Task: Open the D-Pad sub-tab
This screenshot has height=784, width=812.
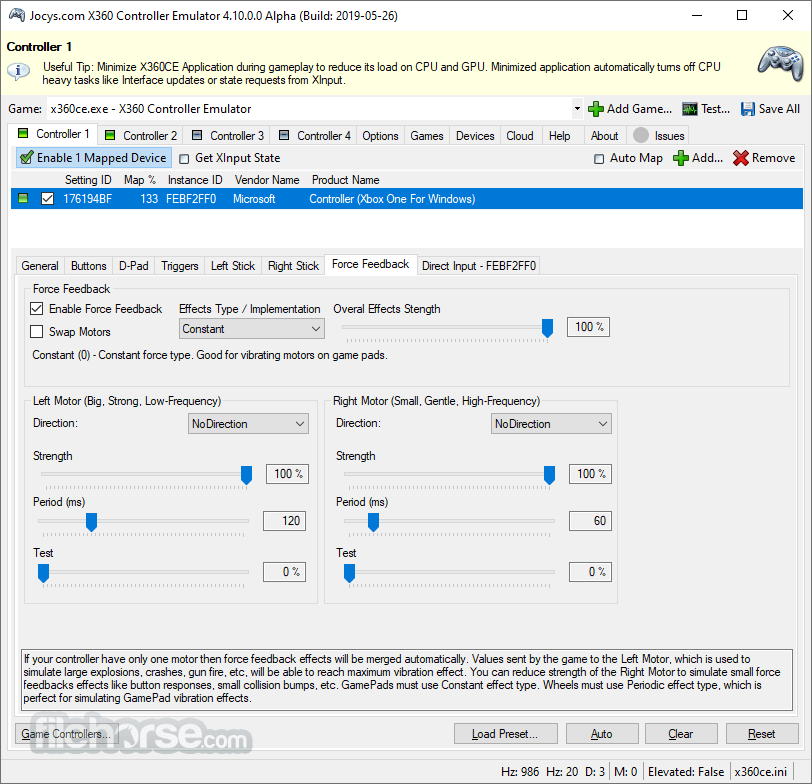Action: point(134,266)
